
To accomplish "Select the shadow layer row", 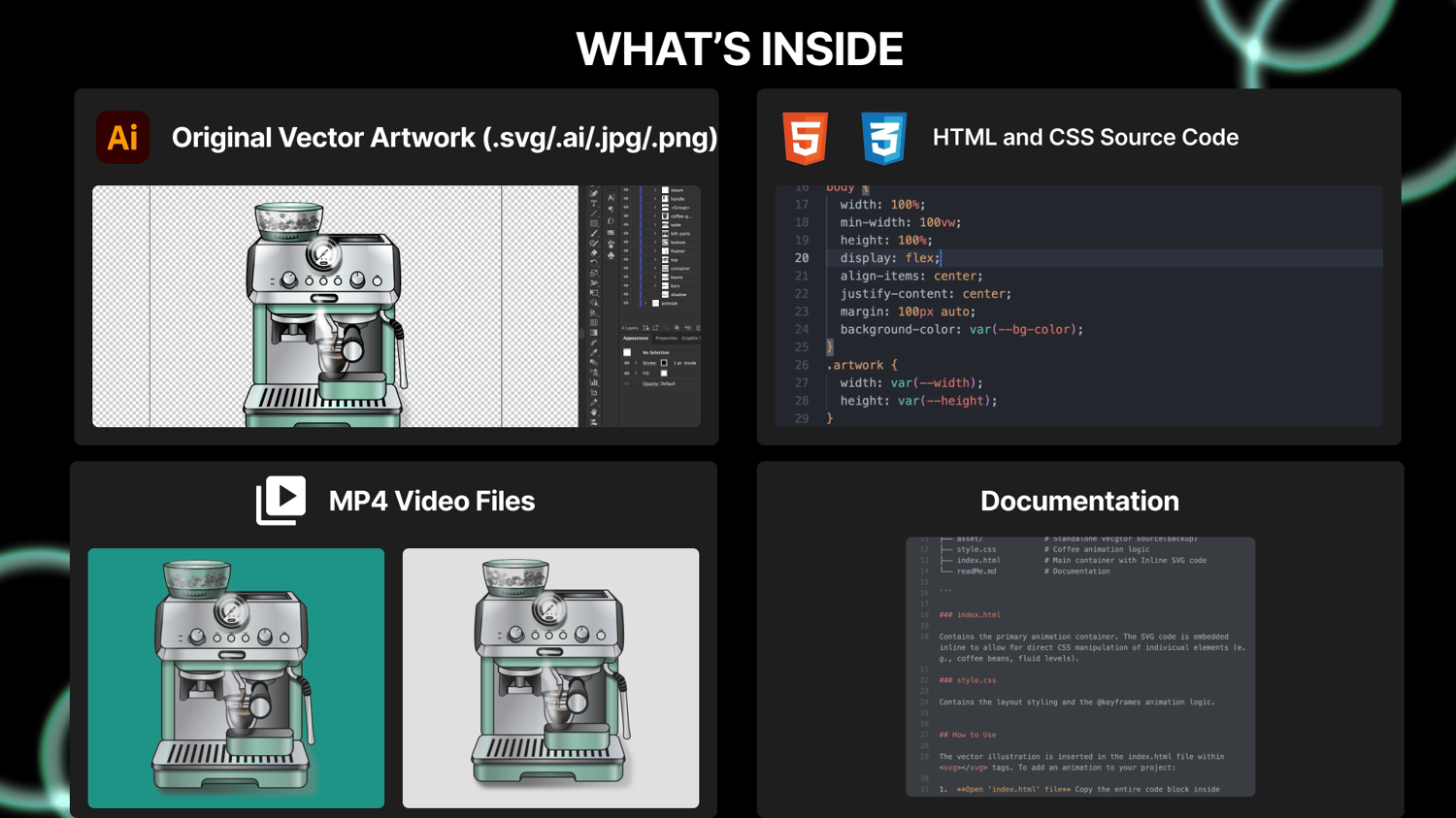I will (x=660, y=295).
